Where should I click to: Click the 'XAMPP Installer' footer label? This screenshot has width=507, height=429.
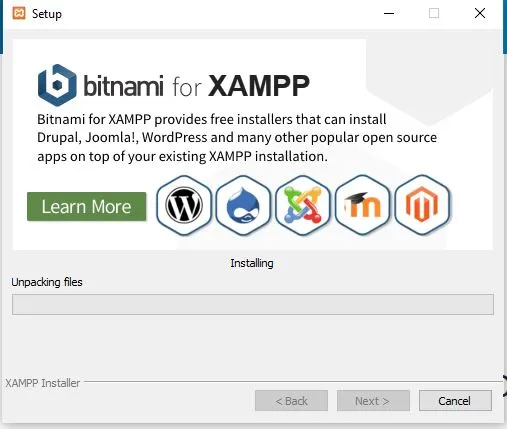point(43,383)
